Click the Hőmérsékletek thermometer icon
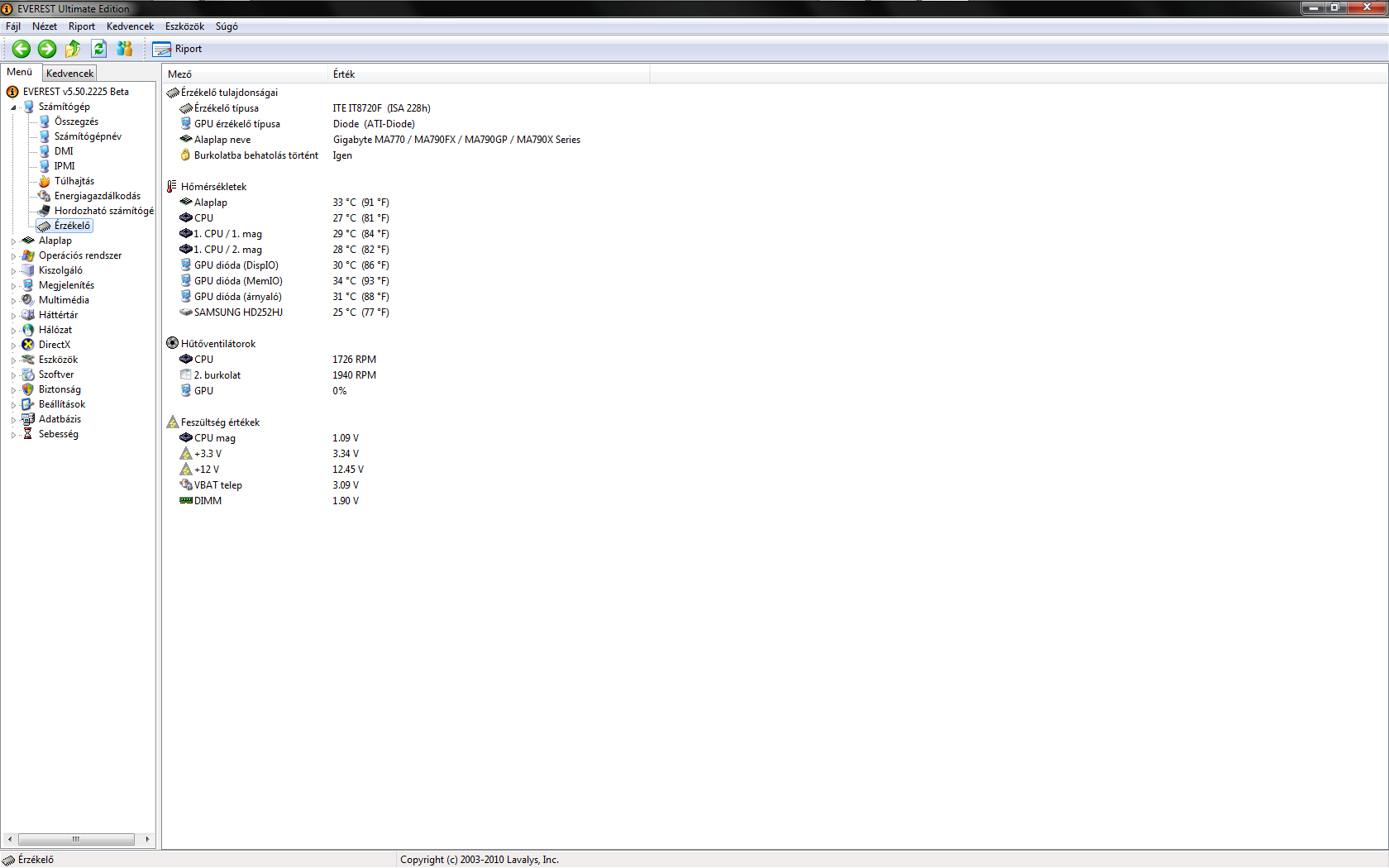 173,187
